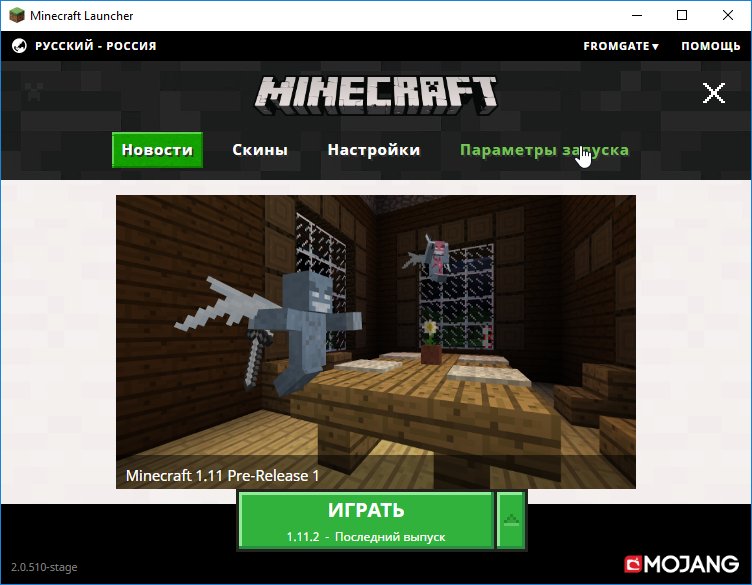Click the faint creeper face icon
752x585 pixels.
[x=34, y=91]
